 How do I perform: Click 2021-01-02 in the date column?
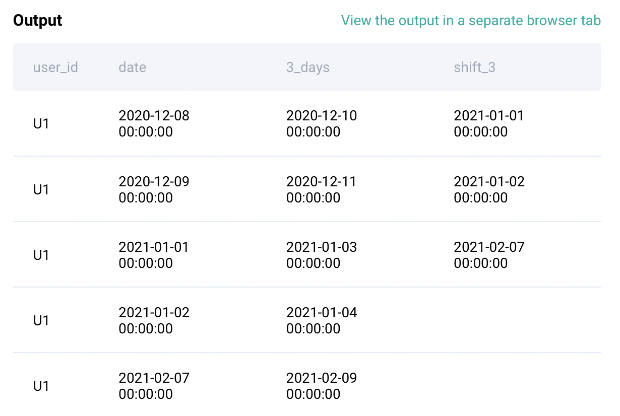point(153,320)
